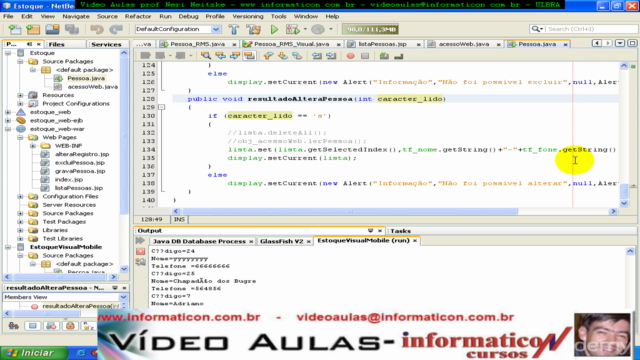Click the Save All toolbar icon
Image resolution: width=640 pixels, height=360 pixels.
click(x=72, y=29)
